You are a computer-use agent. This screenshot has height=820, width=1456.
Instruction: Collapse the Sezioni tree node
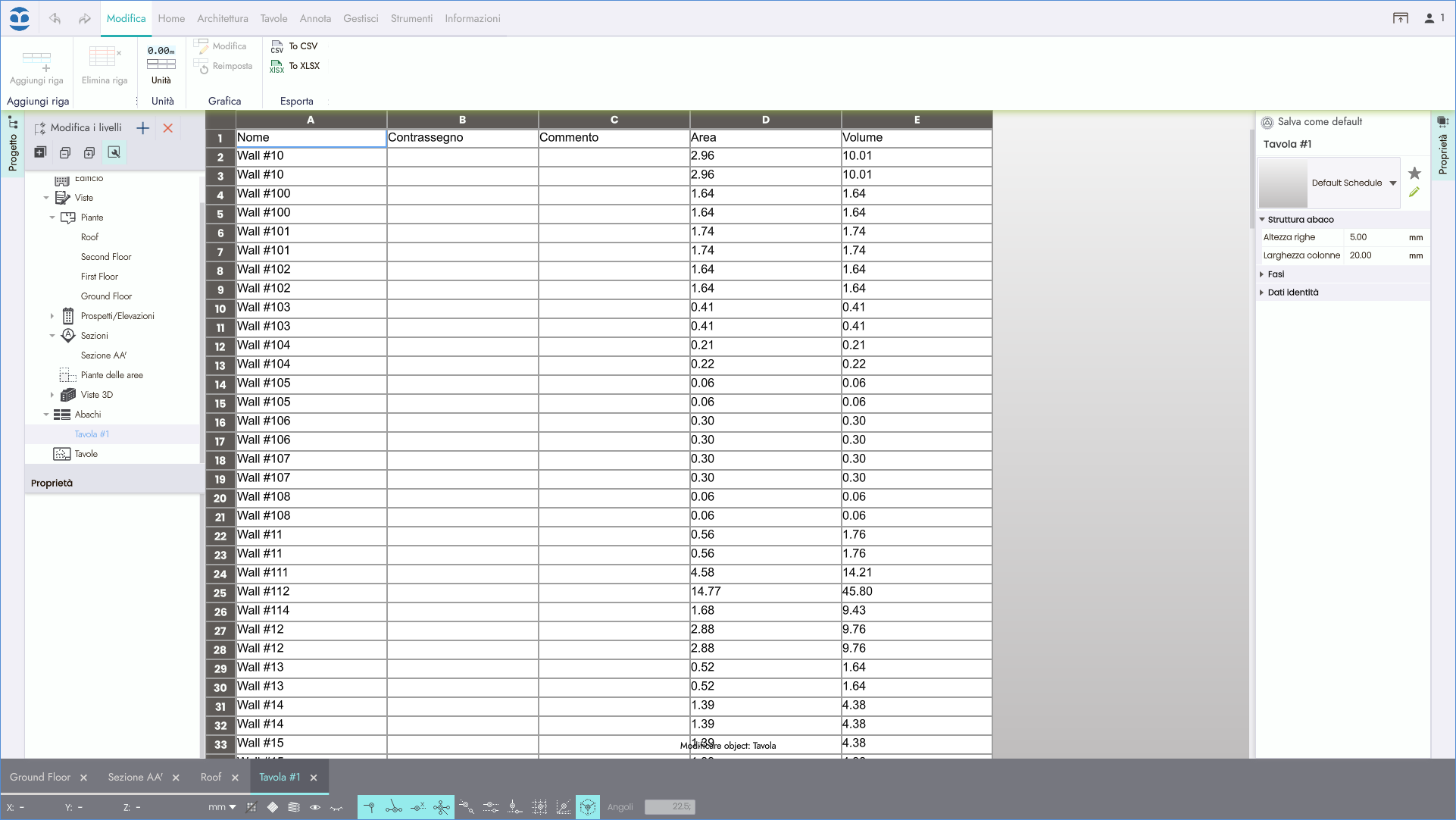[52, 336]
